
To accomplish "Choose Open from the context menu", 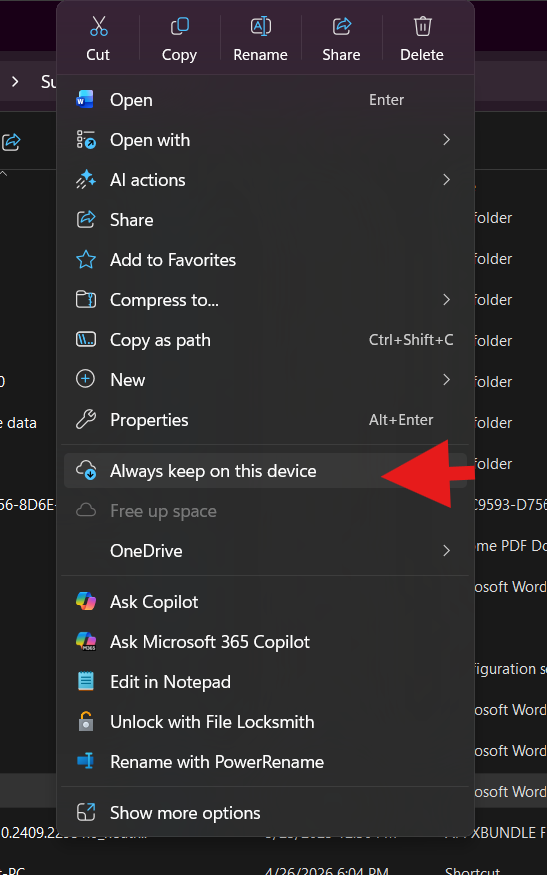I will [x=265, y=100].
